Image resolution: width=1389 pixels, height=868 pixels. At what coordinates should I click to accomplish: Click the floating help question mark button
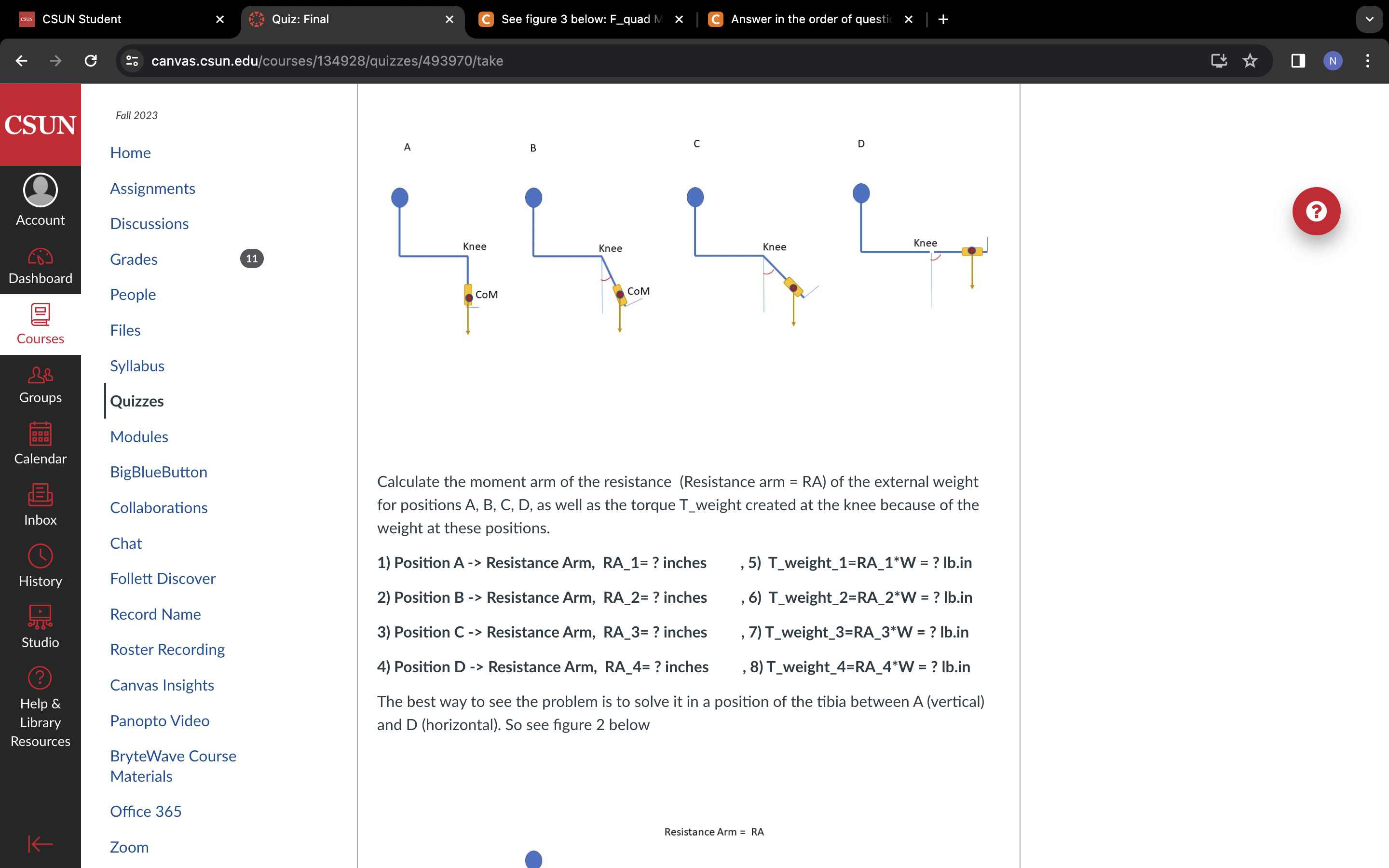[1317, 211]
